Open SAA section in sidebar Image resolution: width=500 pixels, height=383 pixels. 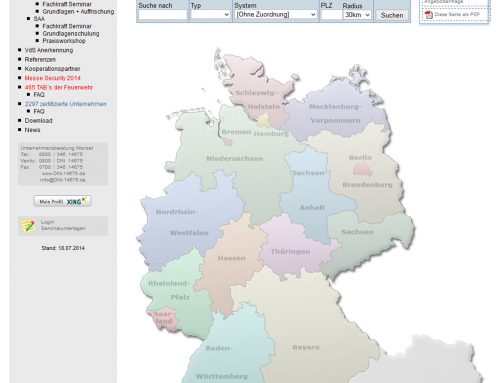pyautogui.click(x=39, y=19)
